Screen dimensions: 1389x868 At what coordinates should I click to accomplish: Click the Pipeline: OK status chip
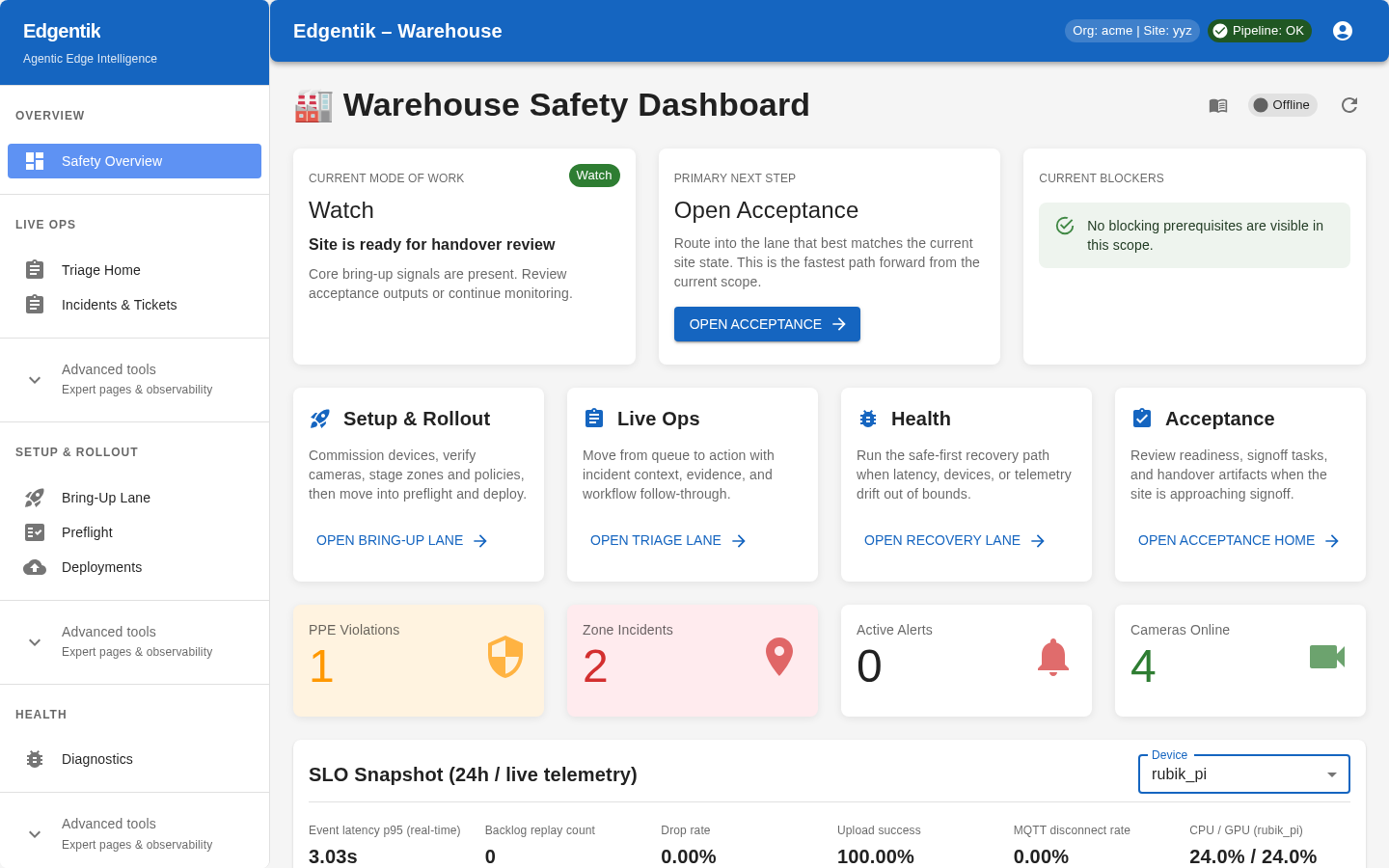1260,30
